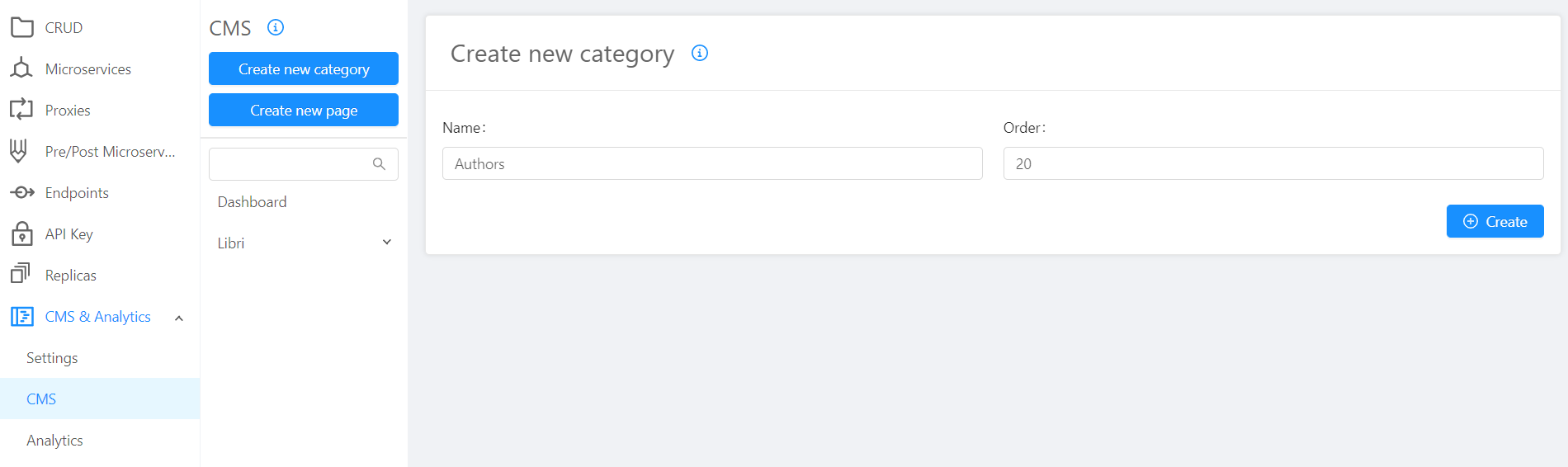Click the Endpoints icon in sidebar
The width and height of the screenshot is (1568, 467).
coord(22,192)
